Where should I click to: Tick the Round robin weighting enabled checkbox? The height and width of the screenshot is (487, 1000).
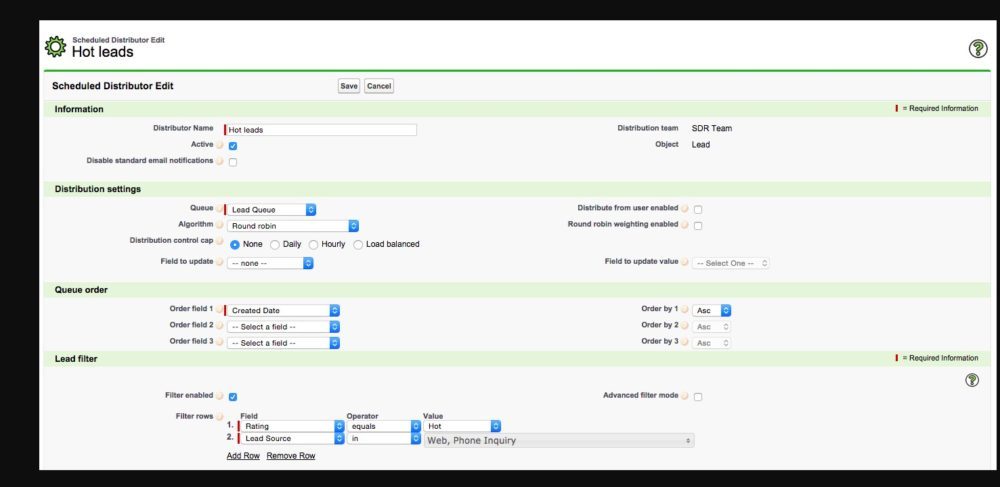click(x=698, y=226)
